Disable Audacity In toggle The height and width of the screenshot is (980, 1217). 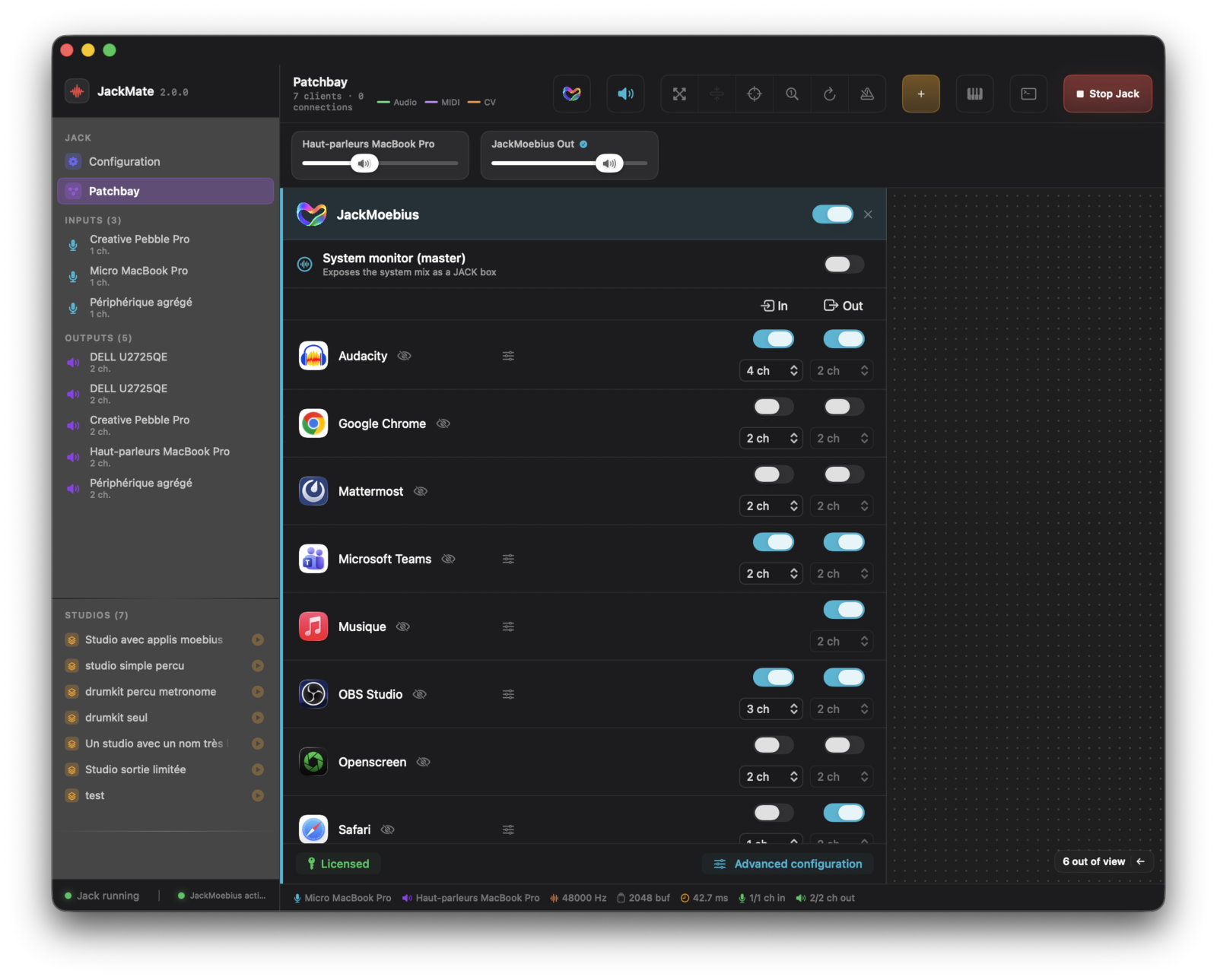[x=773, y=339]
